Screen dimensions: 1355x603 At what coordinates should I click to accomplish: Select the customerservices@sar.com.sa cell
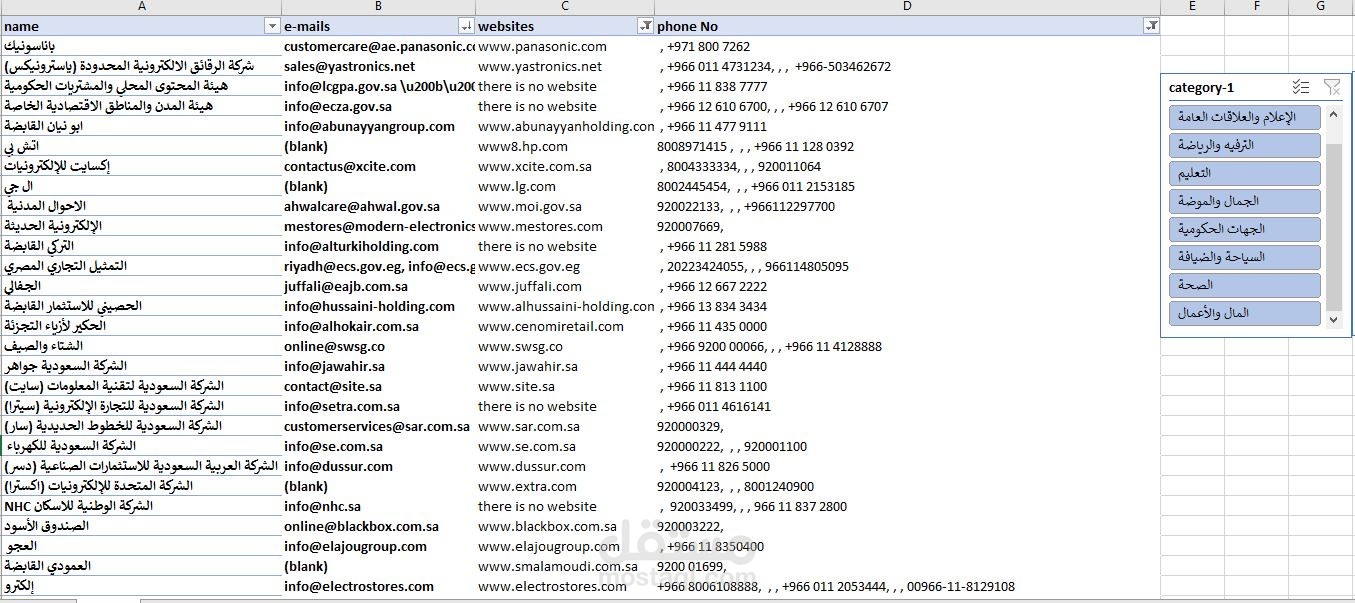pos(378,426)
